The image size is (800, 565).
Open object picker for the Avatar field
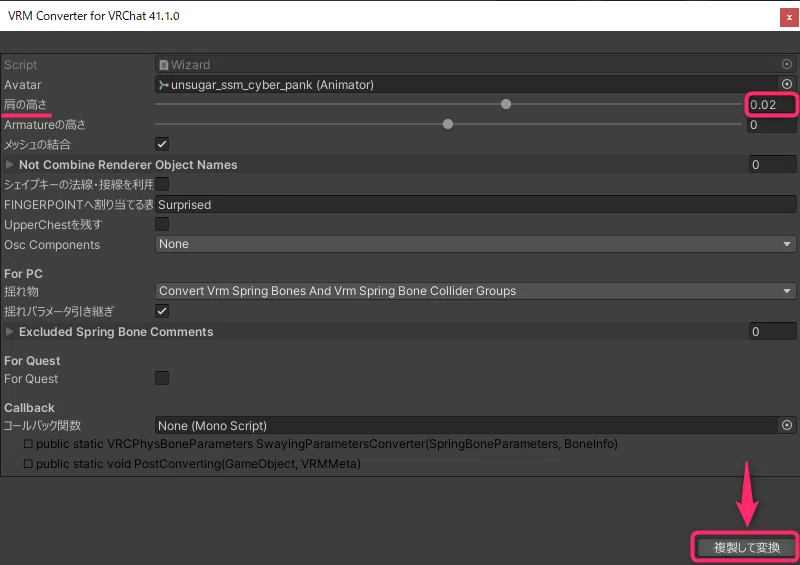(x=787, y=84)
